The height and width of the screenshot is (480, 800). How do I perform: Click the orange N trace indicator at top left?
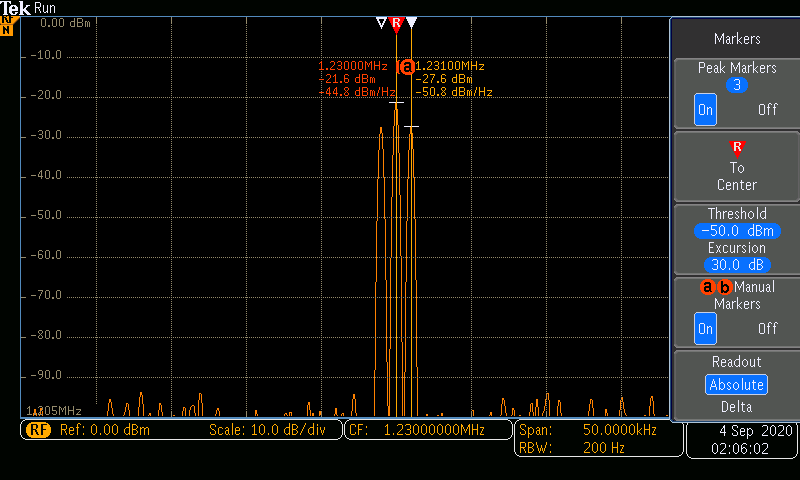[x=7, y=30]
